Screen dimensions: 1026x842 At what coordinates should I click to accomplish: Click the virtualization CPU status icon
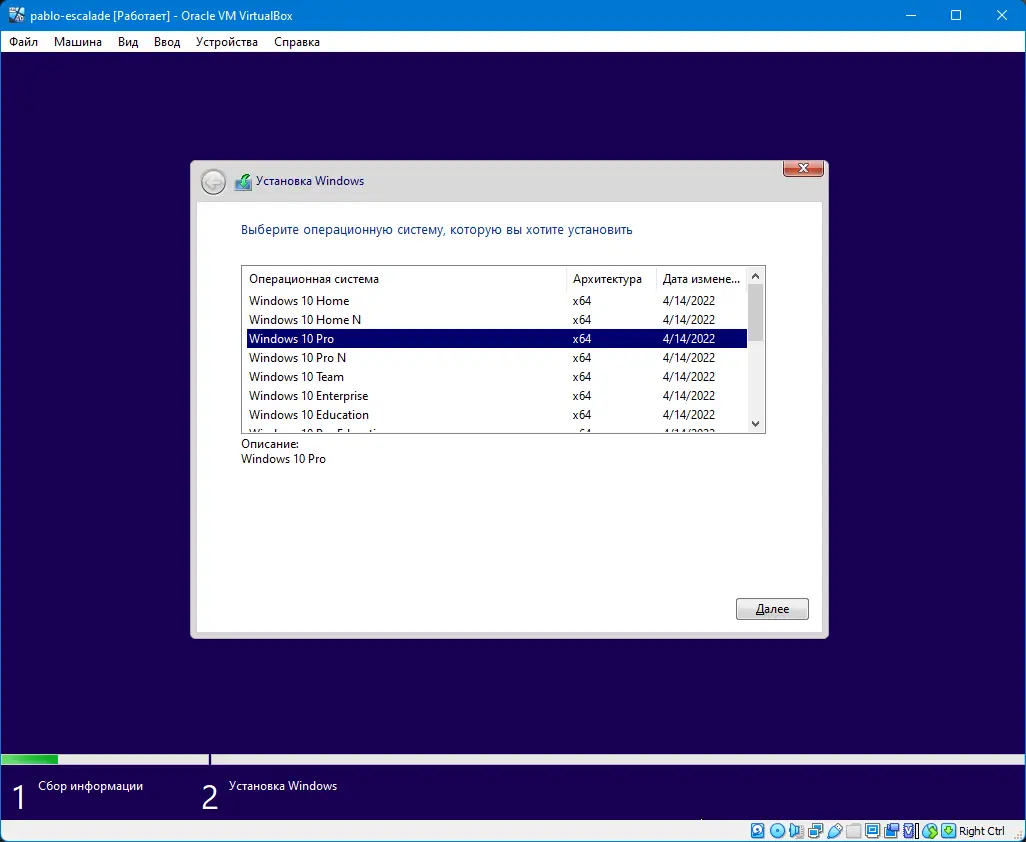(910, 831)
